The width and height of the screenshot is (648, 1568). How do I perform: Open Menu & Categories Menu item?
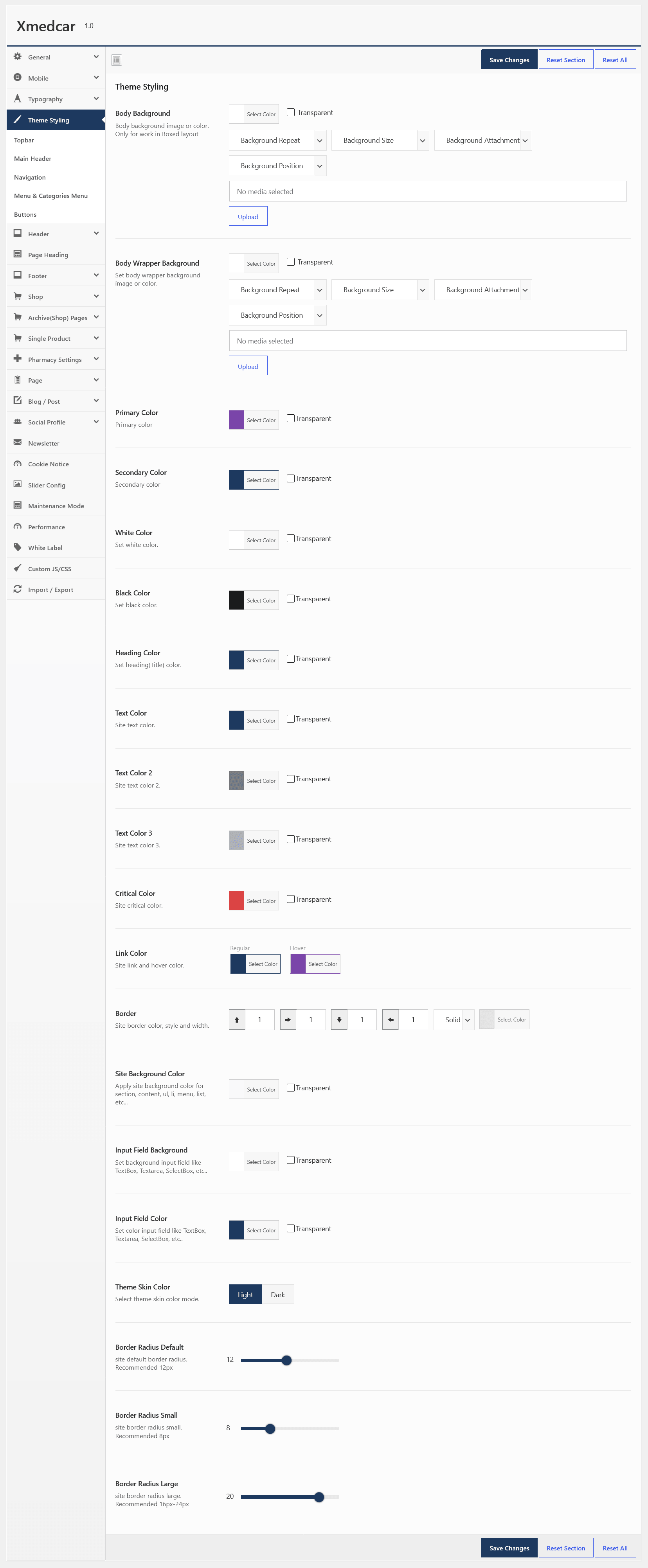click(51, 196)
